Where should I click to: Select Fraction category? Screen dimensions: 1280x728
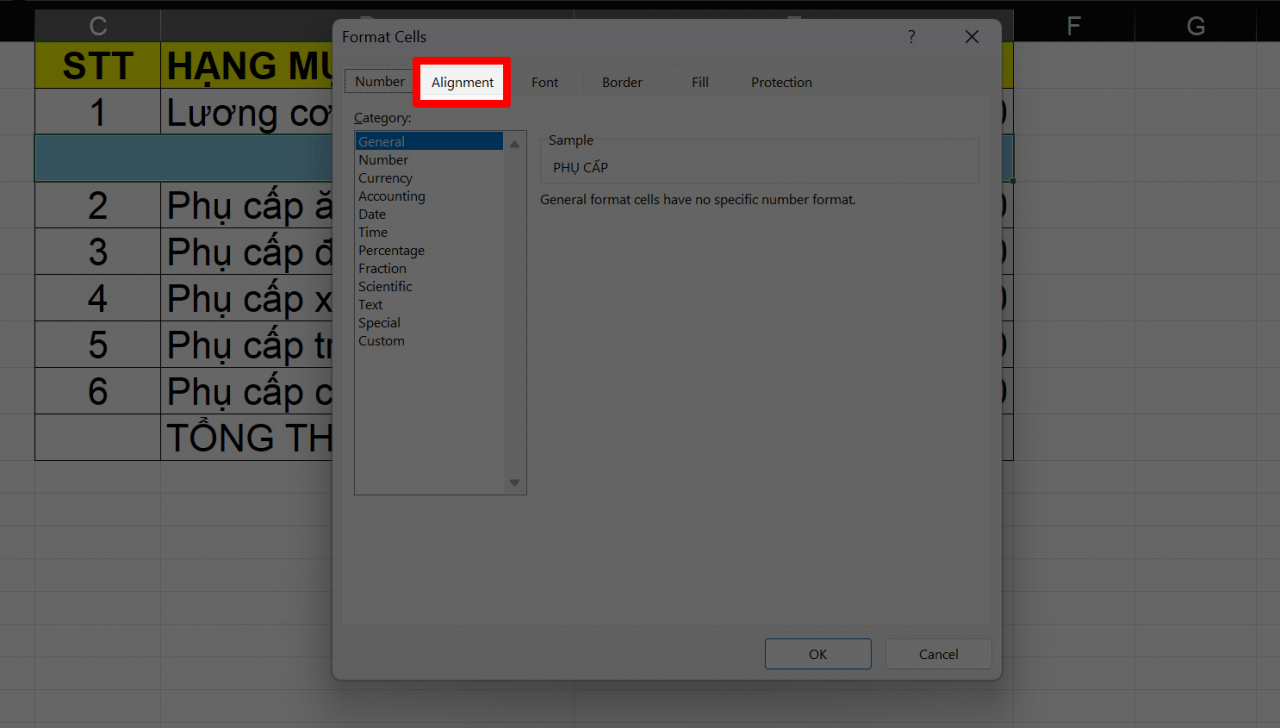coord(430,268)
